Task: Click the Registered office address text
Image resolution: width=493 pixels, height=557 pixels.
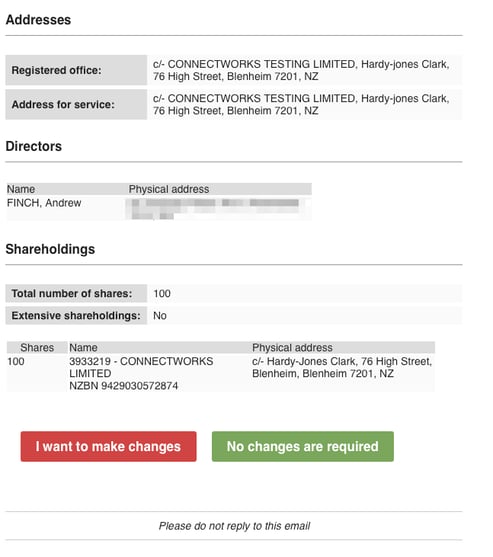Action: (x=301, y=70)
